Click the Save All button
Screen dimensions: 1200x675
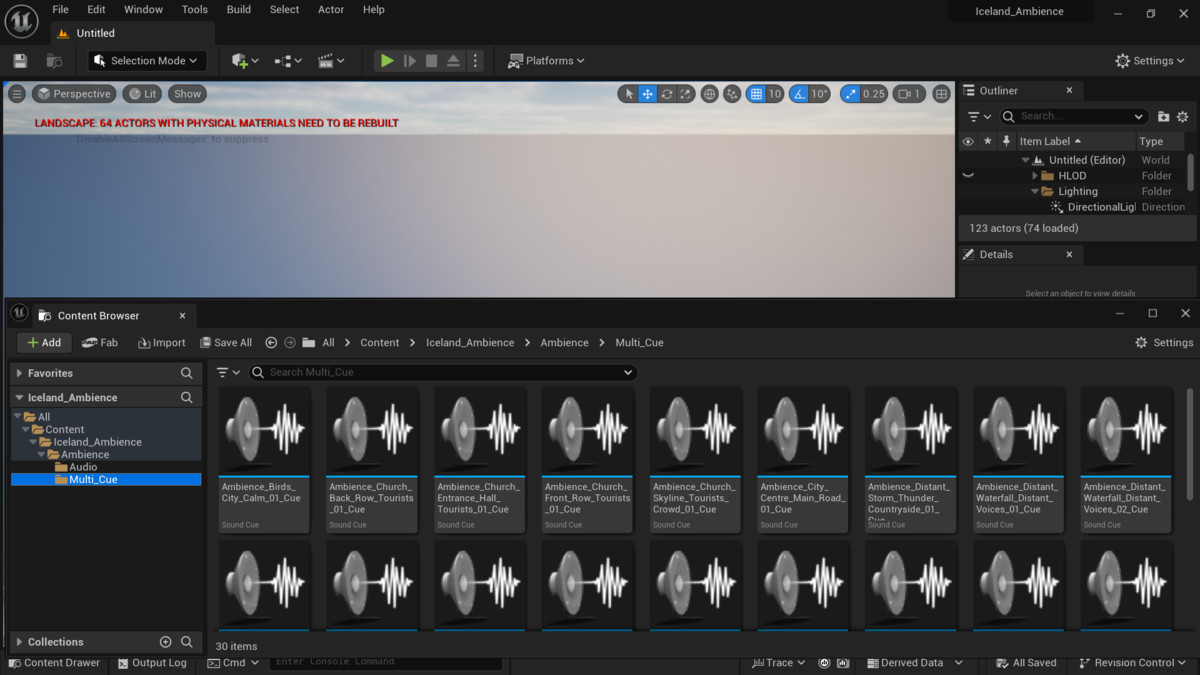[x=225, y=343]
